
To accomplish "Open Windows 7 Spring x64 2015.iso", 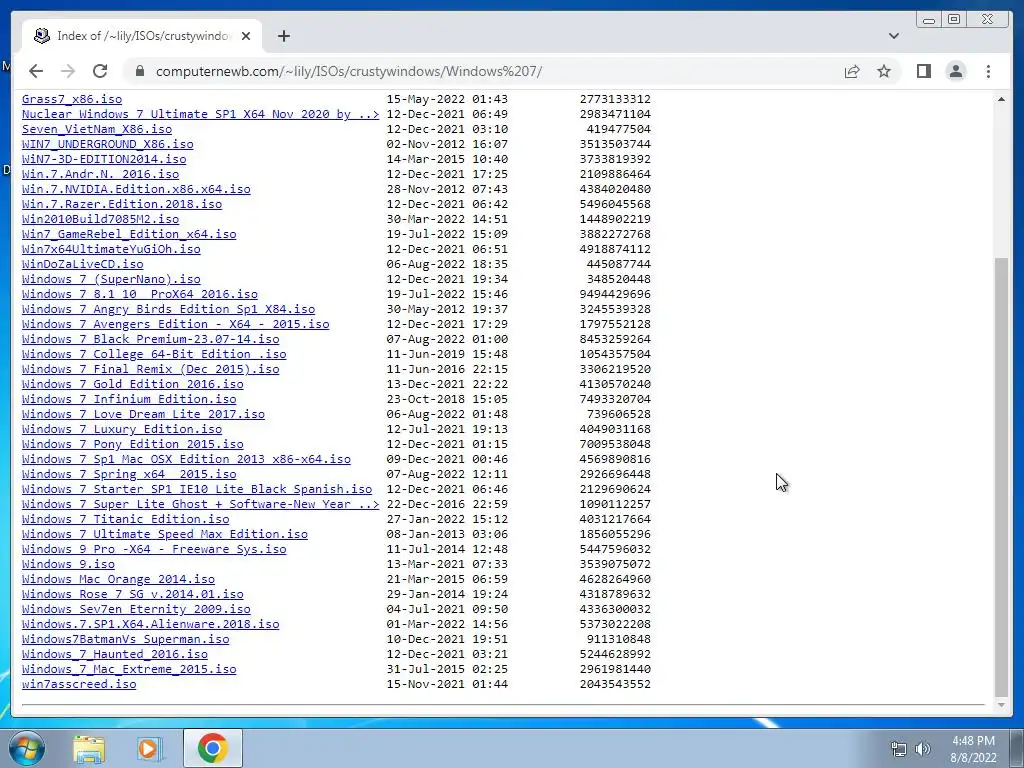I will pyautogui.click(x=129, y=475).
